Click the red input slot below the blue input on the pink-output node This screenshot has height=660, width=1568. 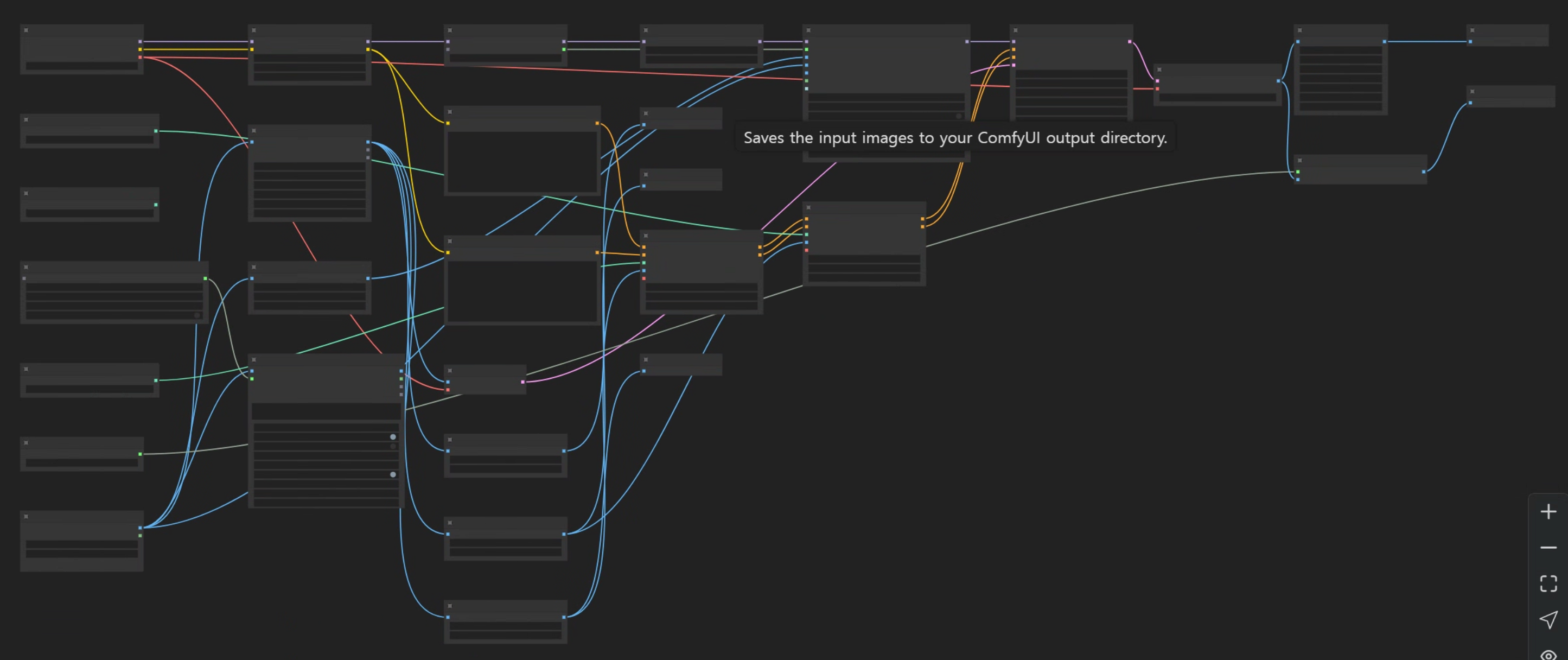[x=448, y=390]
